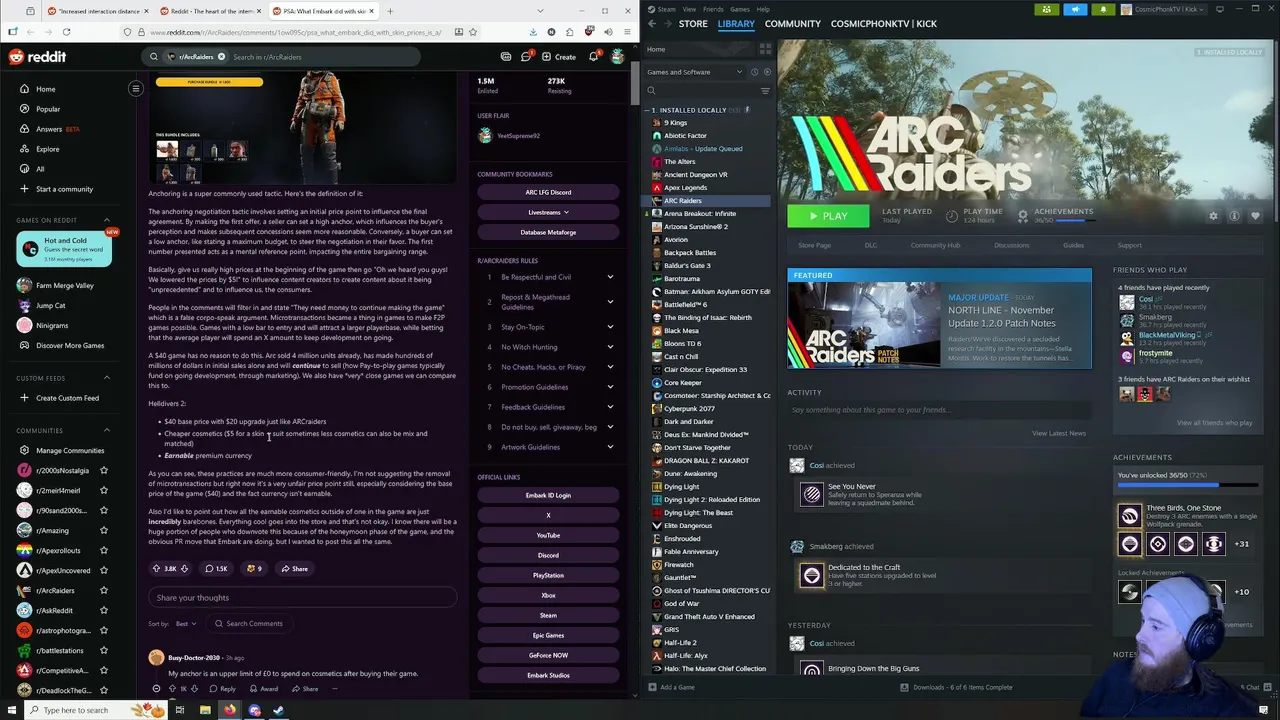Open Steam announcements megaphone button
This screenshot has width=1280, height=720.
1075,9
